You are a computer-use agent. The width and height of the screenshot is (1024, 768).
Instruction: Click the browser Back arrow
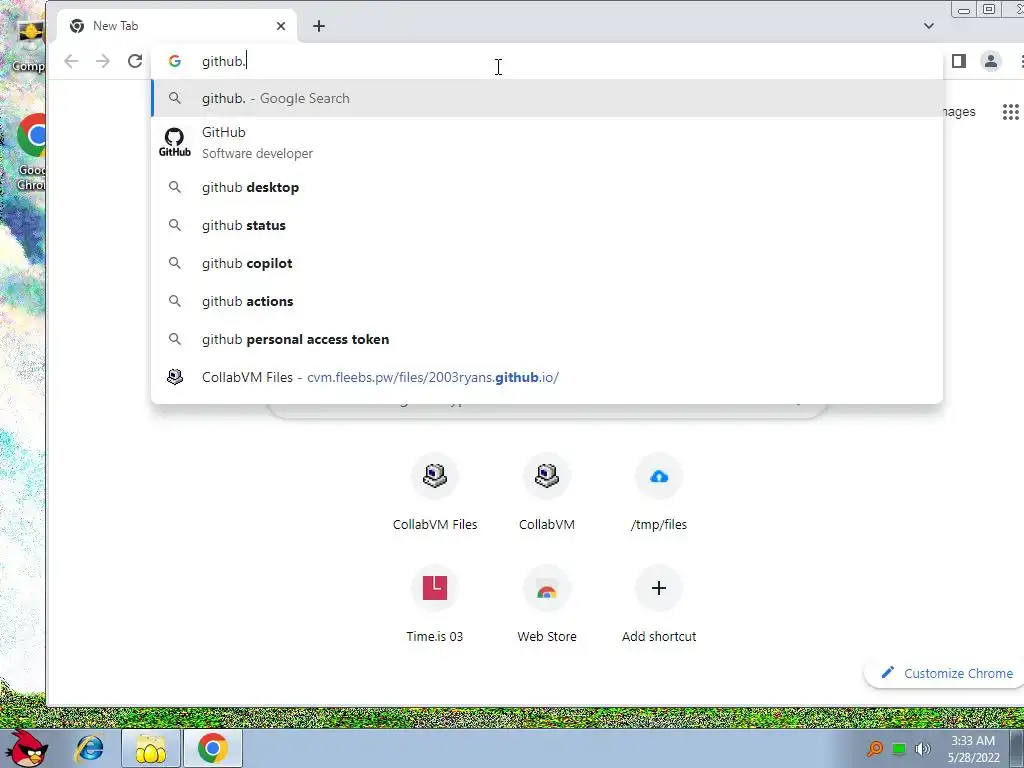[71, 61]
